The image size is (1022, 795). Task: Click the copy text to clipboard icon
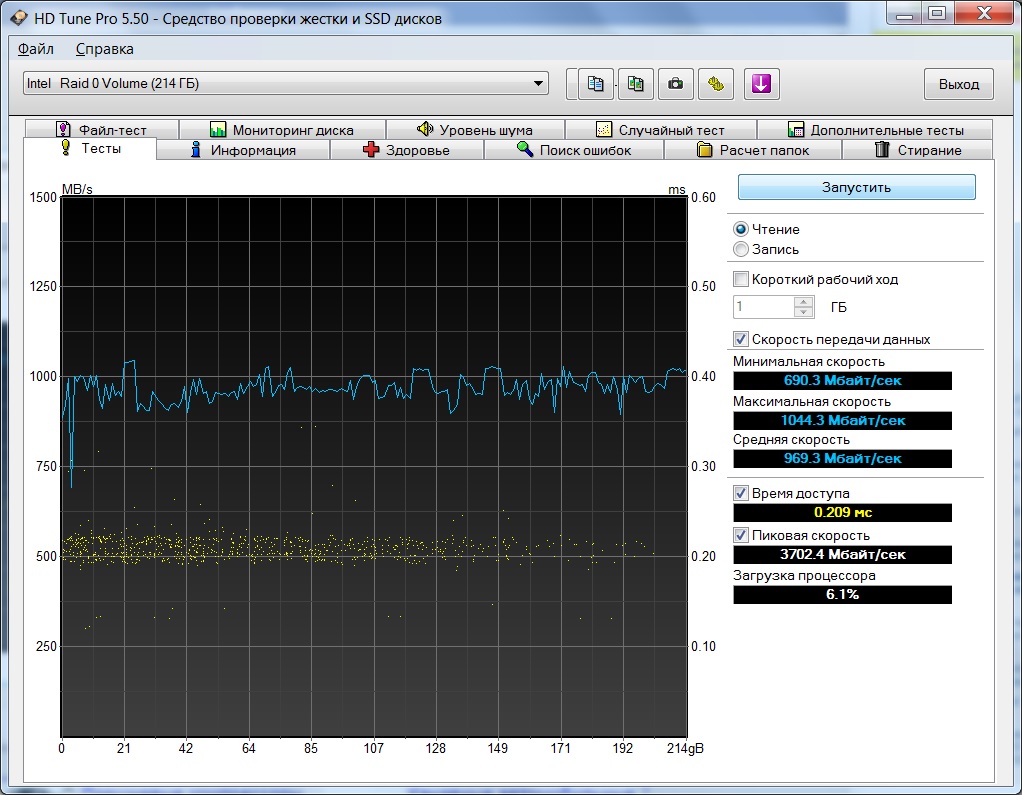(x=595, y=84)
